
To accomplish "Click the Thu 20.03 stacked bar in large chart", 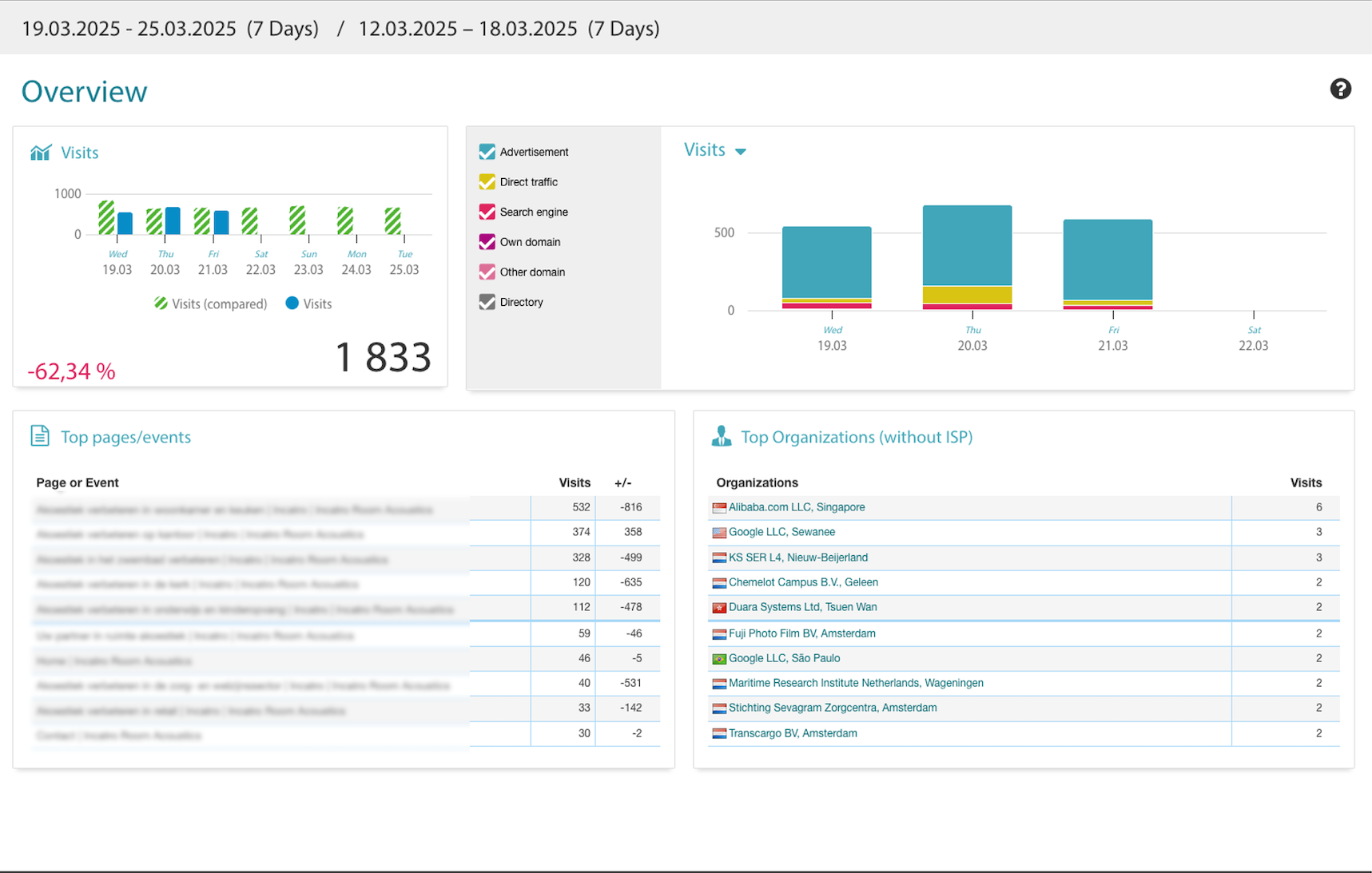I will point(967,257).
